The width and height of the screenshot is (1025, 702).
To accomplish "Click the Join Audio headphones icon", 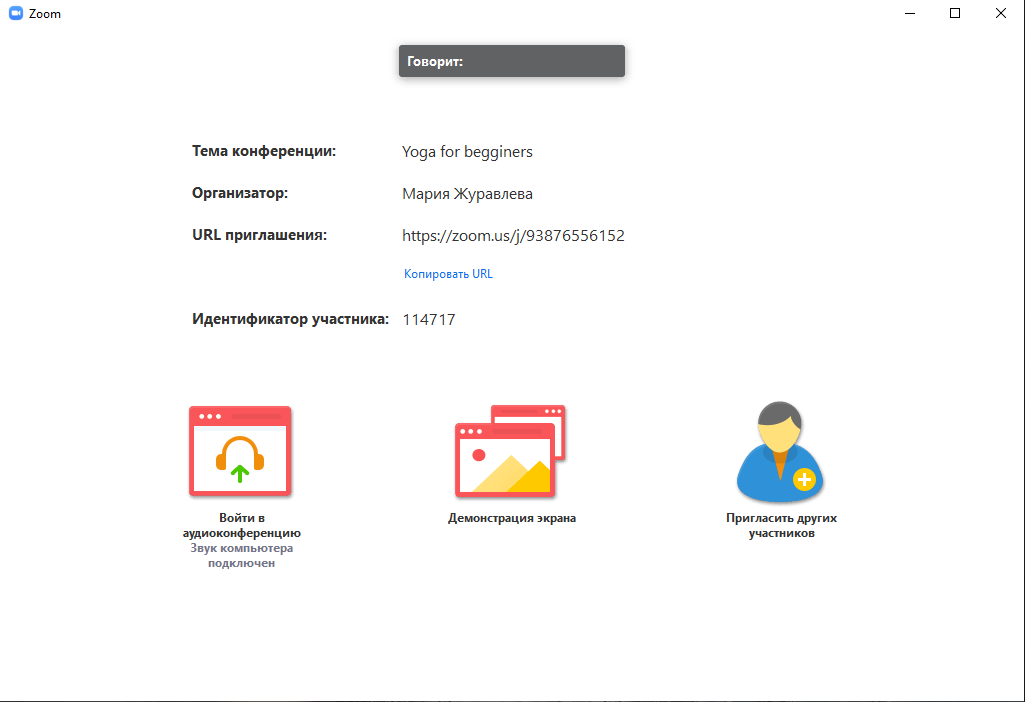I will pos(240,451).
